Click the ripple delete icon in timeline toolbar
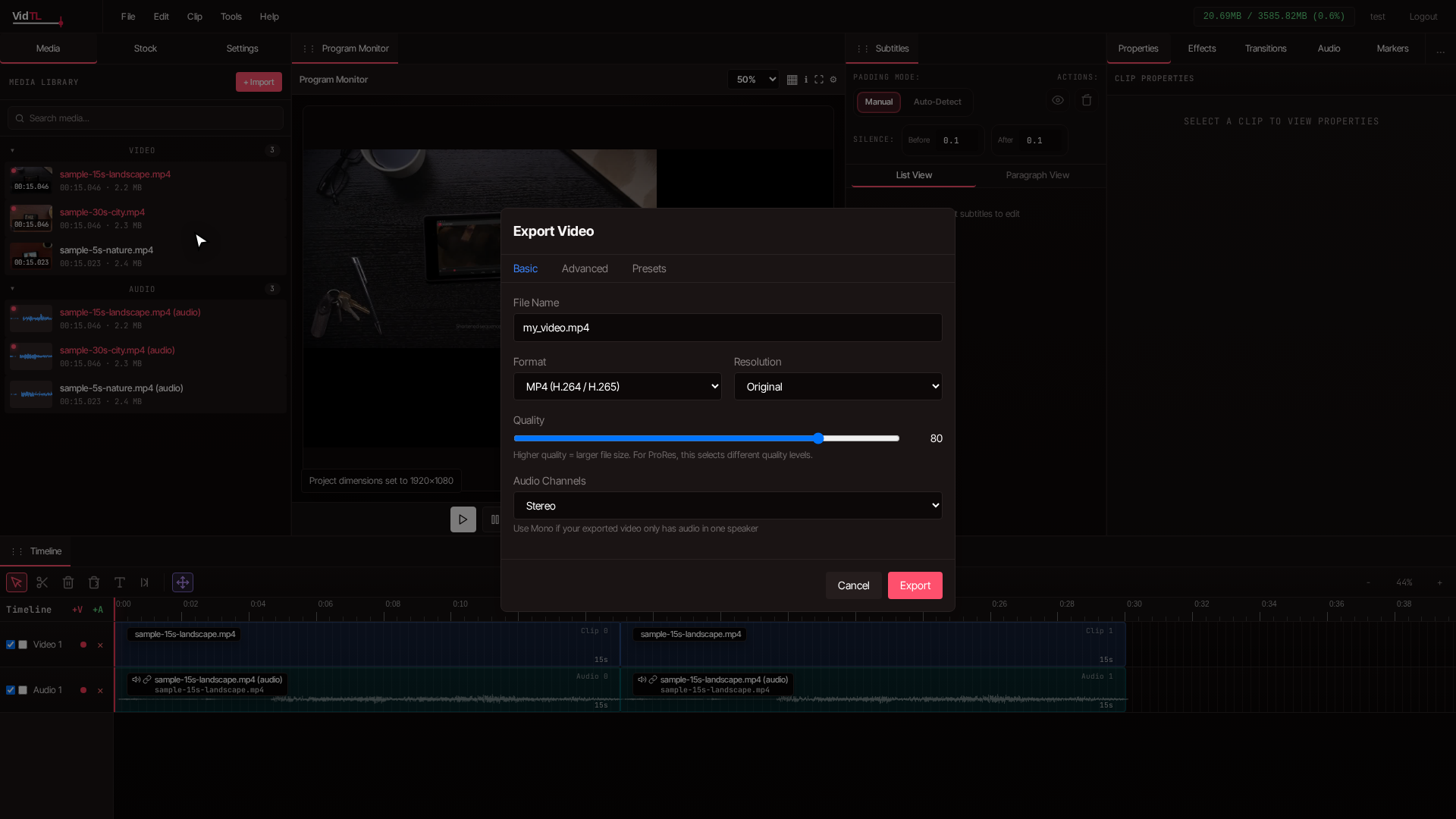Viewport: 1456px width, 819px height. [x=94, y=582]
